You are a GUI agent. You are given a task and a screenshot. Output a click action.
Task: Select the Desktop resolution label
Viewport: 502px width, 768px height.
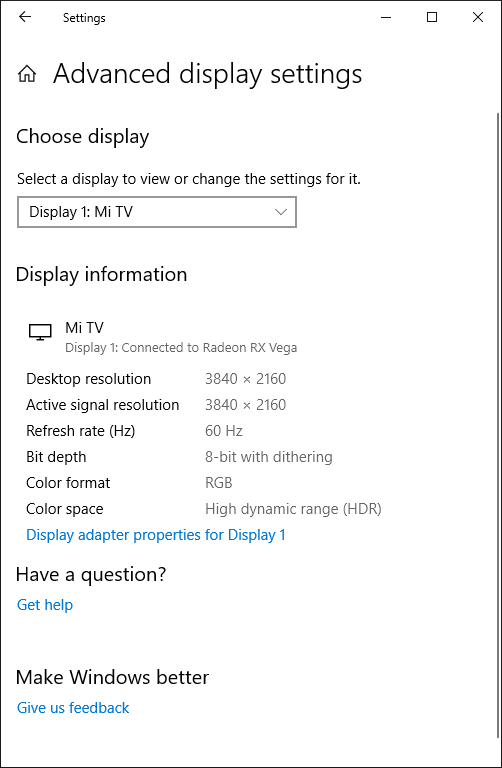89,379
